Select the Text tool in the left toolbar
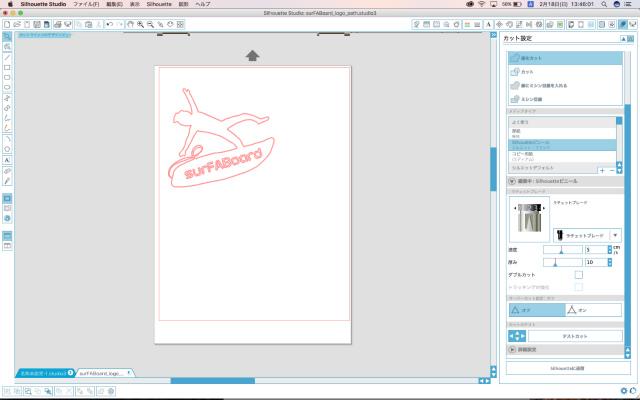 point(7,160)
